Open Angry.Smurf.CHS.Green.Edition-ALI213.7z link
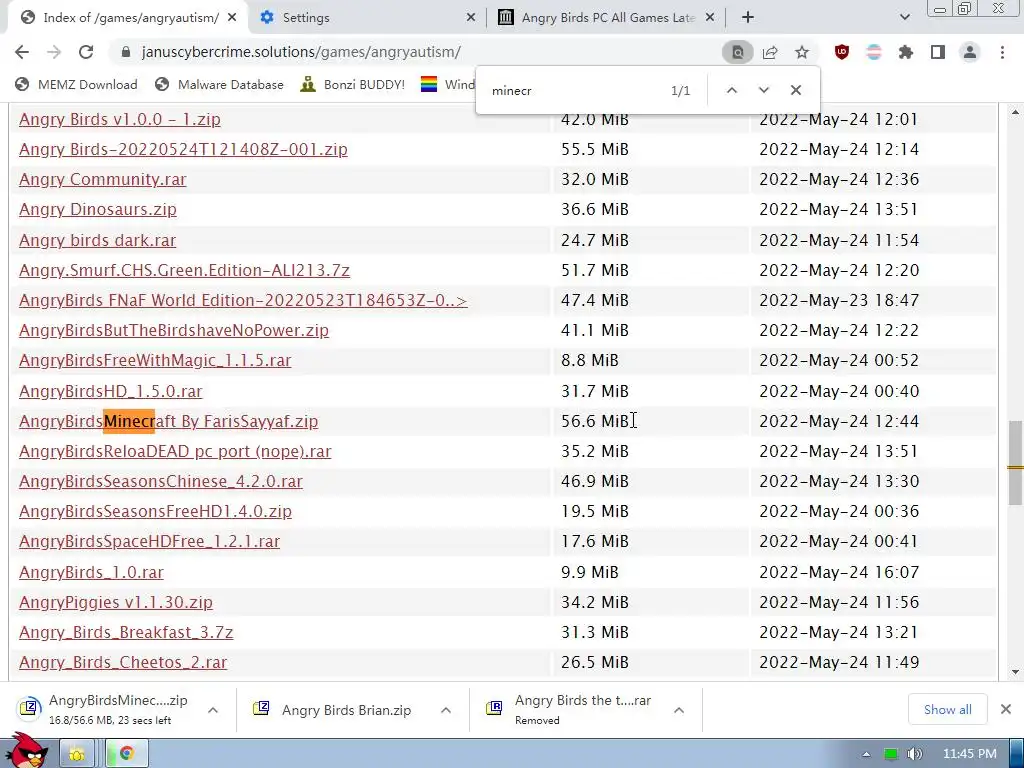The width and height of the screenshot is (1024, 768). coord(184,270)
